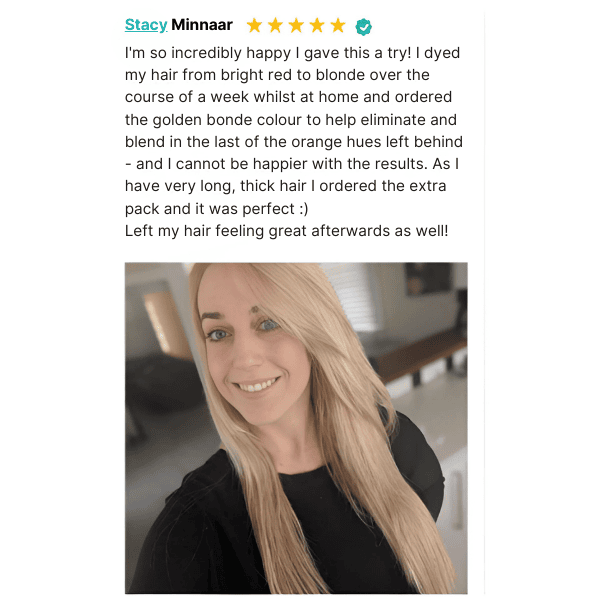Open the reviewer's attached photo

pos(296,428)
